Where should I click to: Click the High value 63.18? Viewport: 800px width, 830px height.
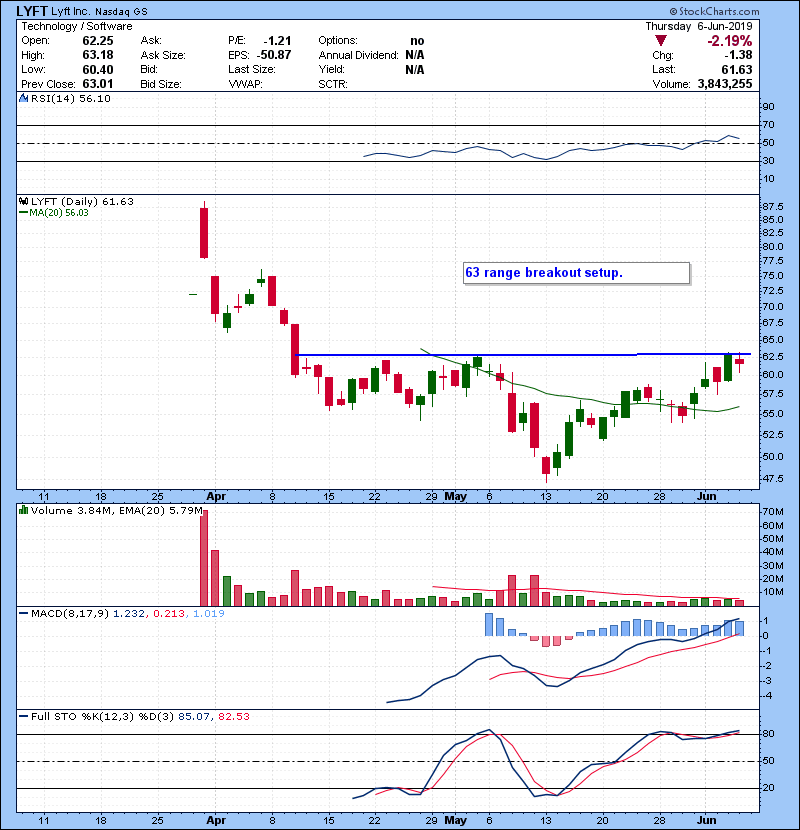coord(98,55)
